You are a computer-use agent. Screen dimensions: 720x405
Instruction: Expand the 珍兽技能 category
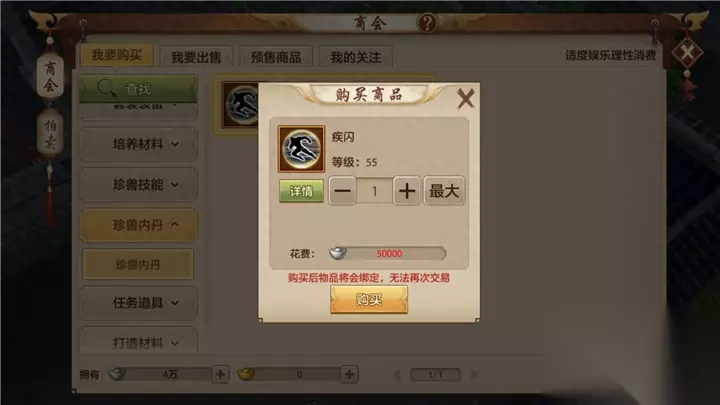click(x=139, y=185)
